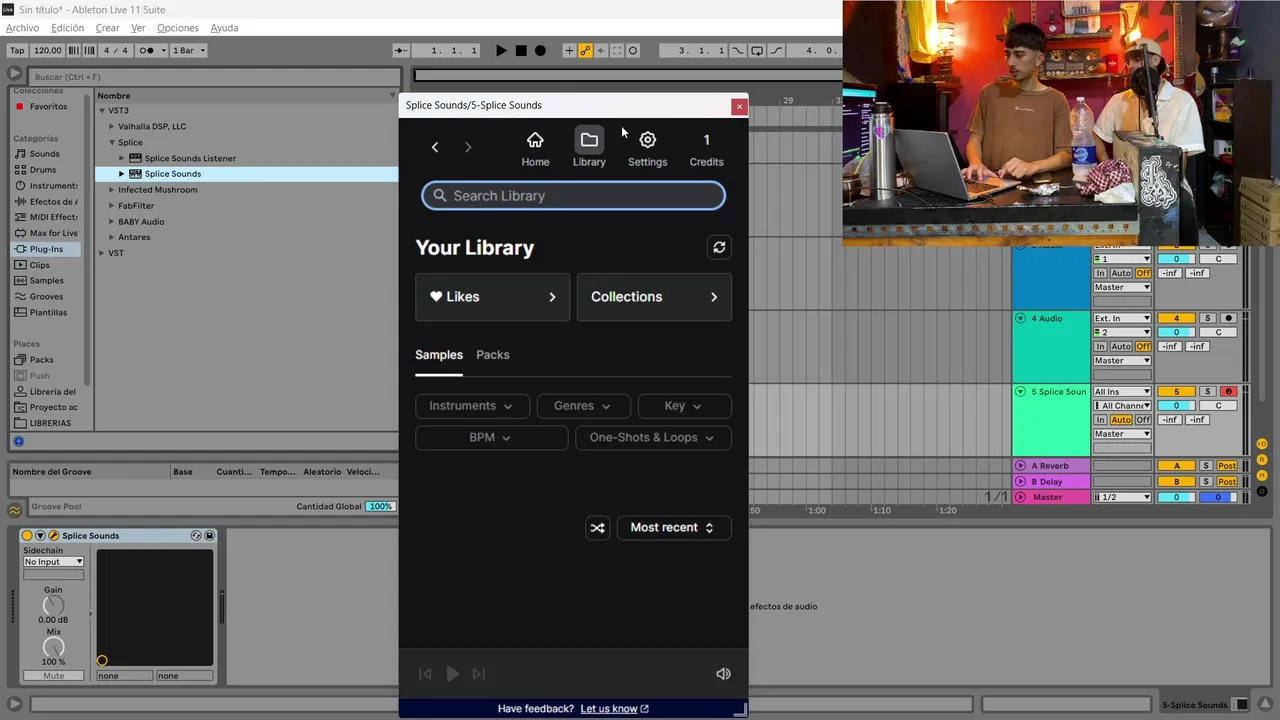
Task: Open the Opciones menu
Action: 178,28
